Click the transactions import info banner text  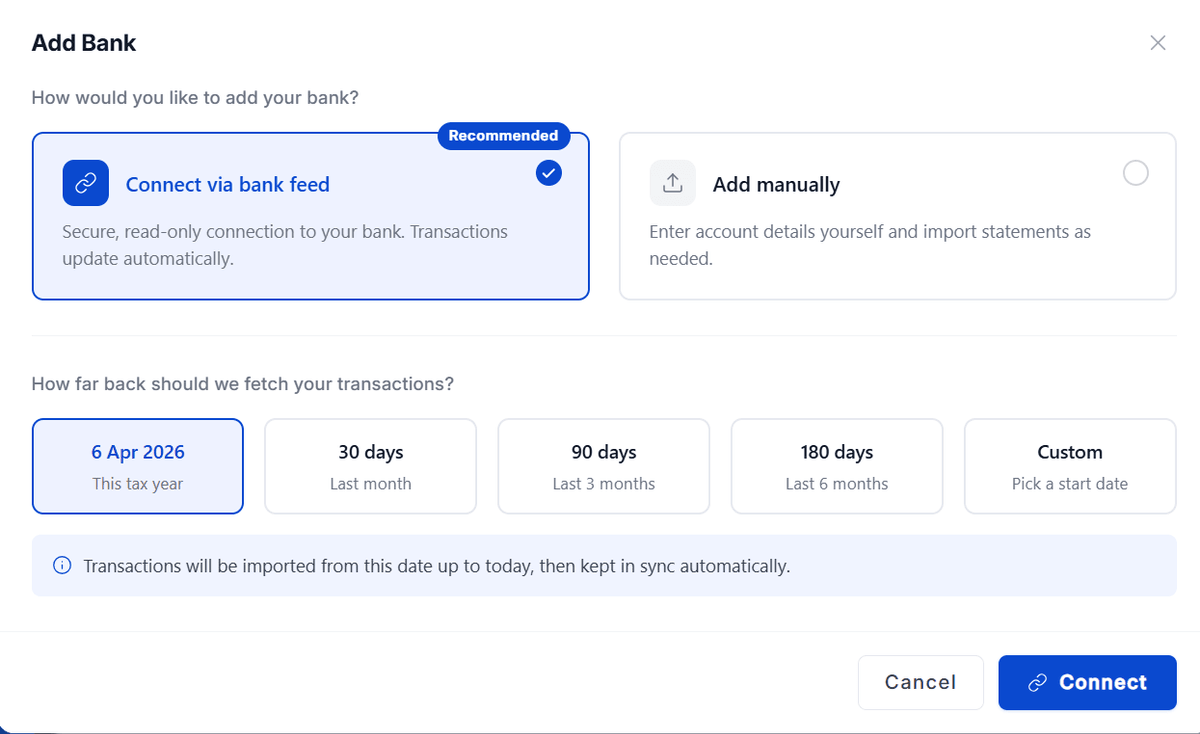[x=437, y=566]
